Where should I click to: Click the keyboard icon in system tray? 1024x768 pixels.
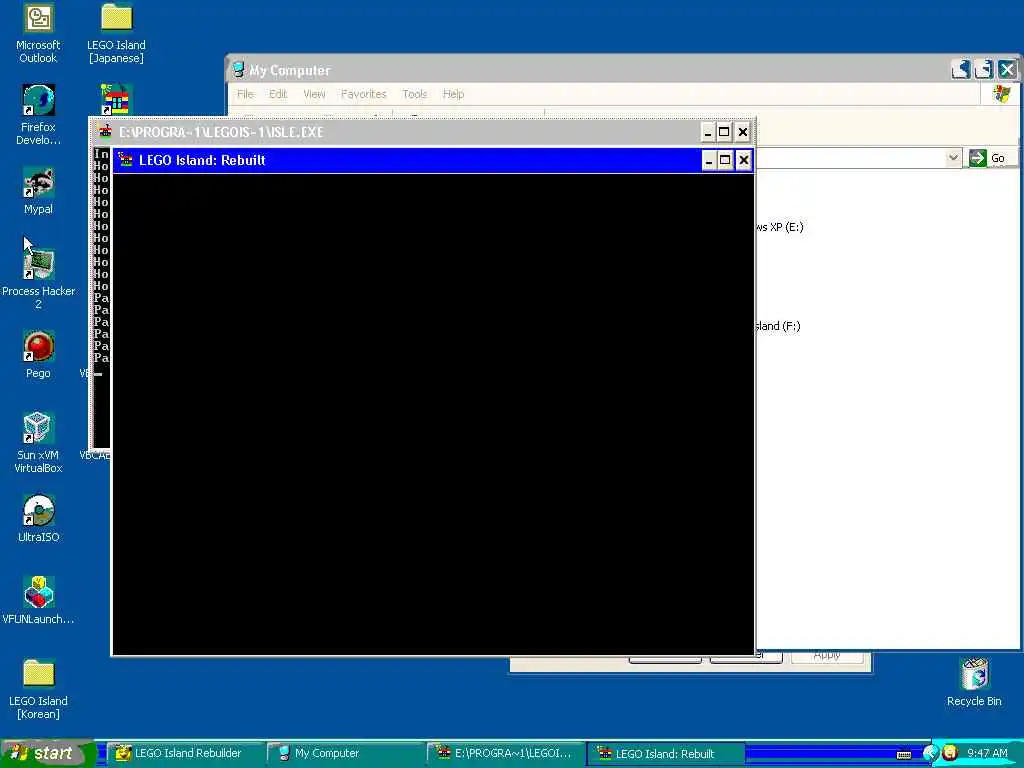coord(904,755)
